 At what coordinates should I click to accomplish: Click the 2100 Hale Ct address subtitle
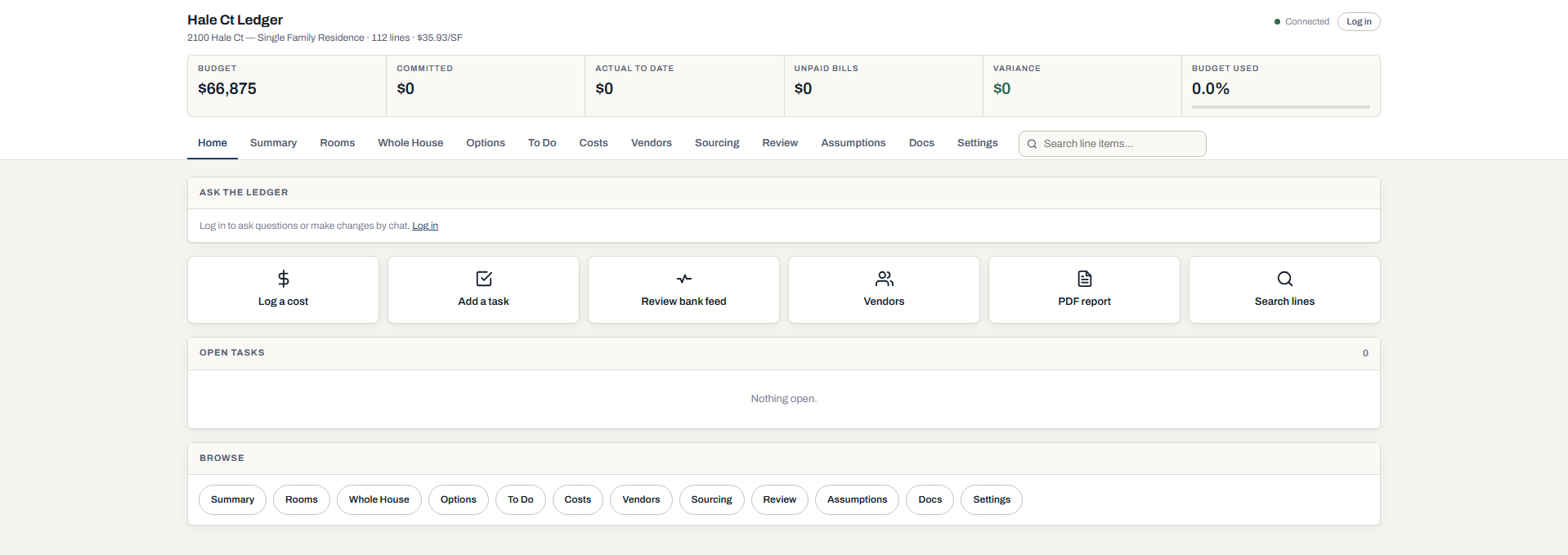[x=325, y=38]
